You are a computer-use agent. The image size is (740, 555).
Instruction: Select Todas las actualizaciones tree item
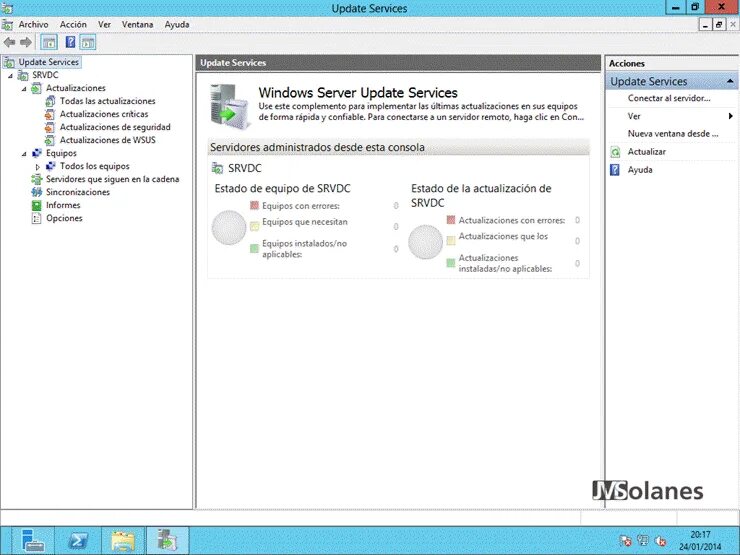(108, 101)
